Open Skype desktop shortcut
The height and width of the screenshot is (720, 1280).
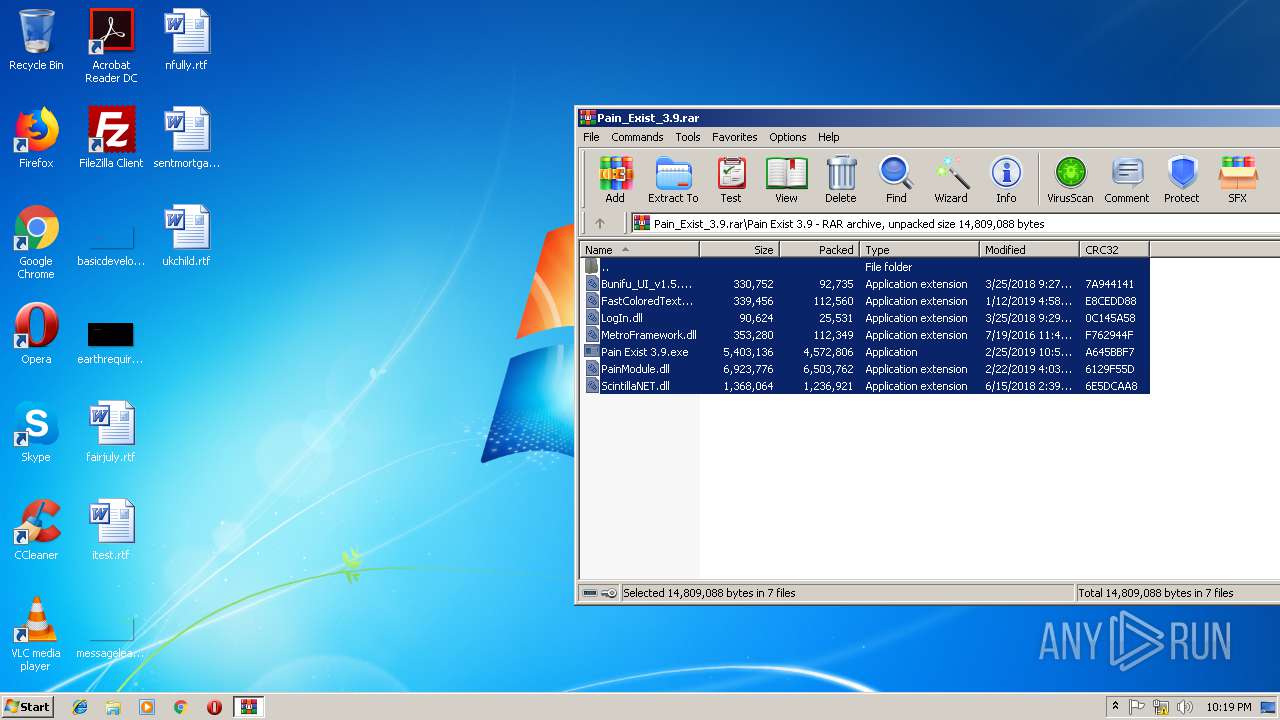pyautogui.click(x=36, y=432)
